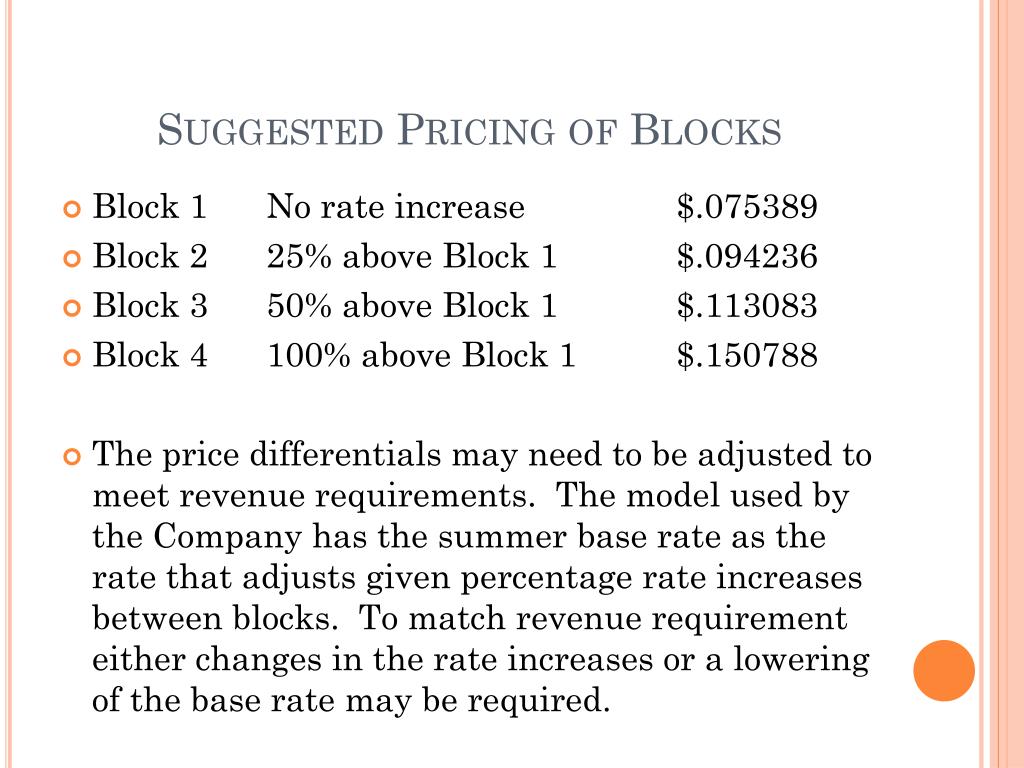Click the paragraph about revenue requirements
The width and height of the screenshot is (1024, 768).
(482, 578)
